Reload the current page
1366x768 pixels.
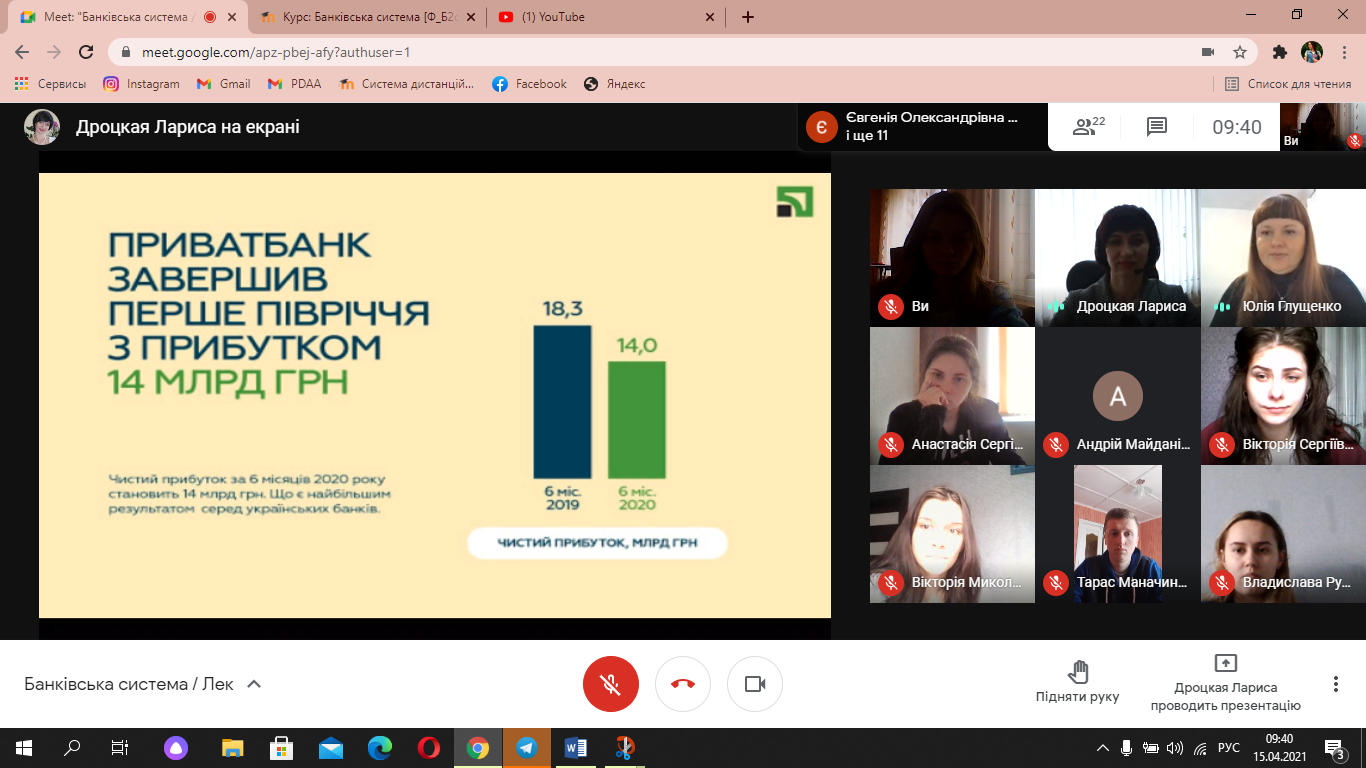click(x=86, y=52)
